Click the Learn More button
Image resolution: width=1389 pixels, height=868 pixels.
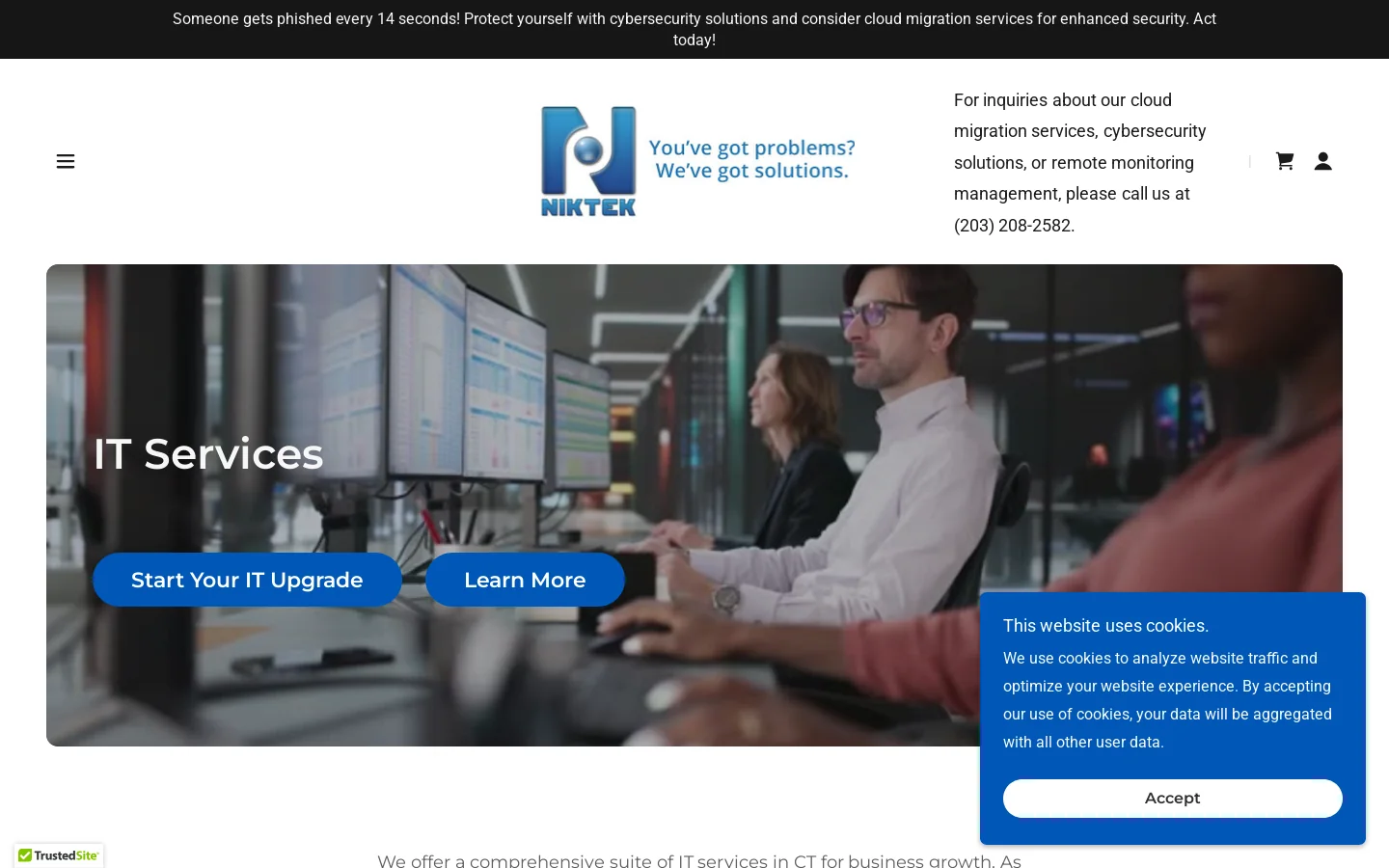(x=525, y=580)
